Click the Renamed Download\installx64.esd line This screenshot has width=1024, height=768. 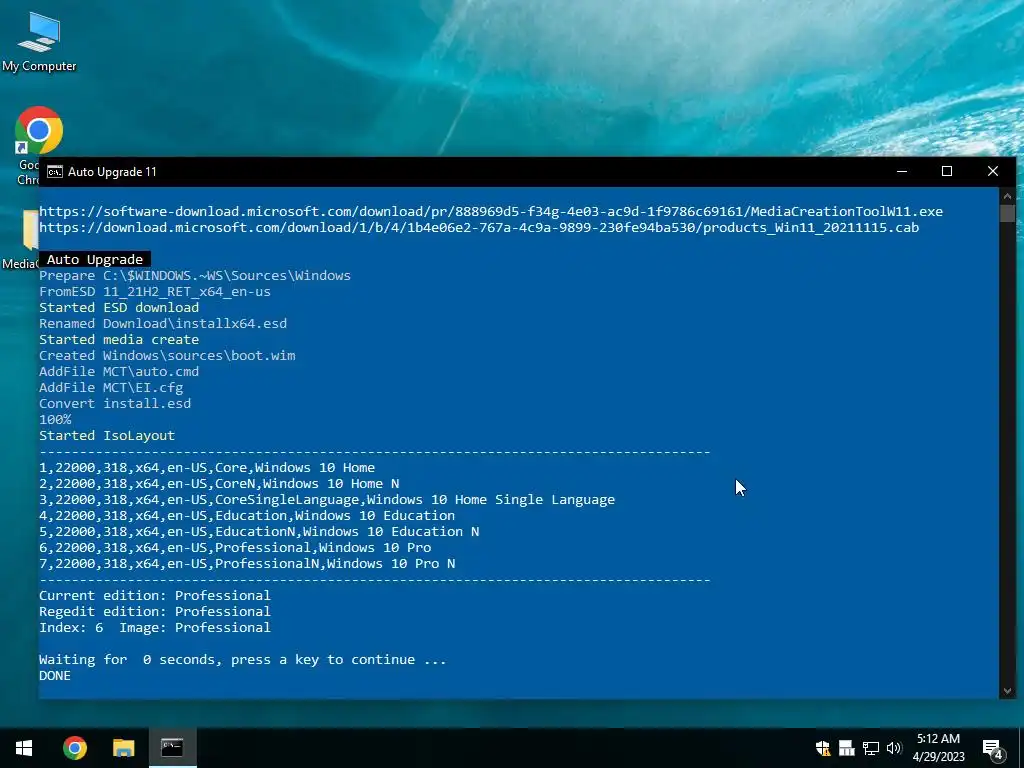(x=163, y=323)
